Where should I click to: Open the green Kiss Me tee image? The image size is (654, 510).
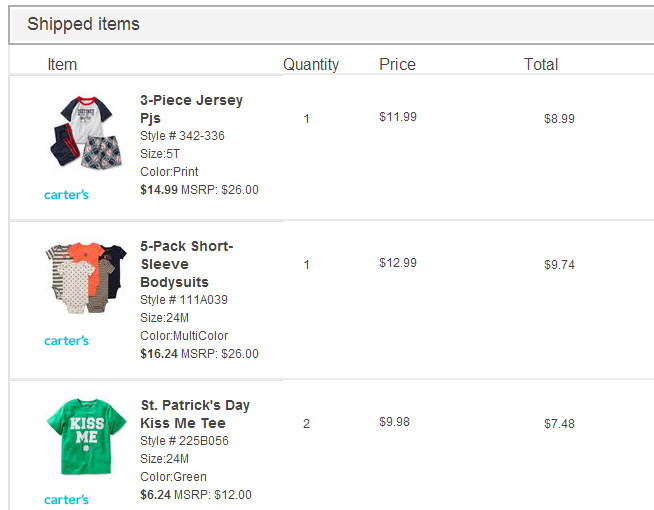pyautogui.click(x=86, y=436)
